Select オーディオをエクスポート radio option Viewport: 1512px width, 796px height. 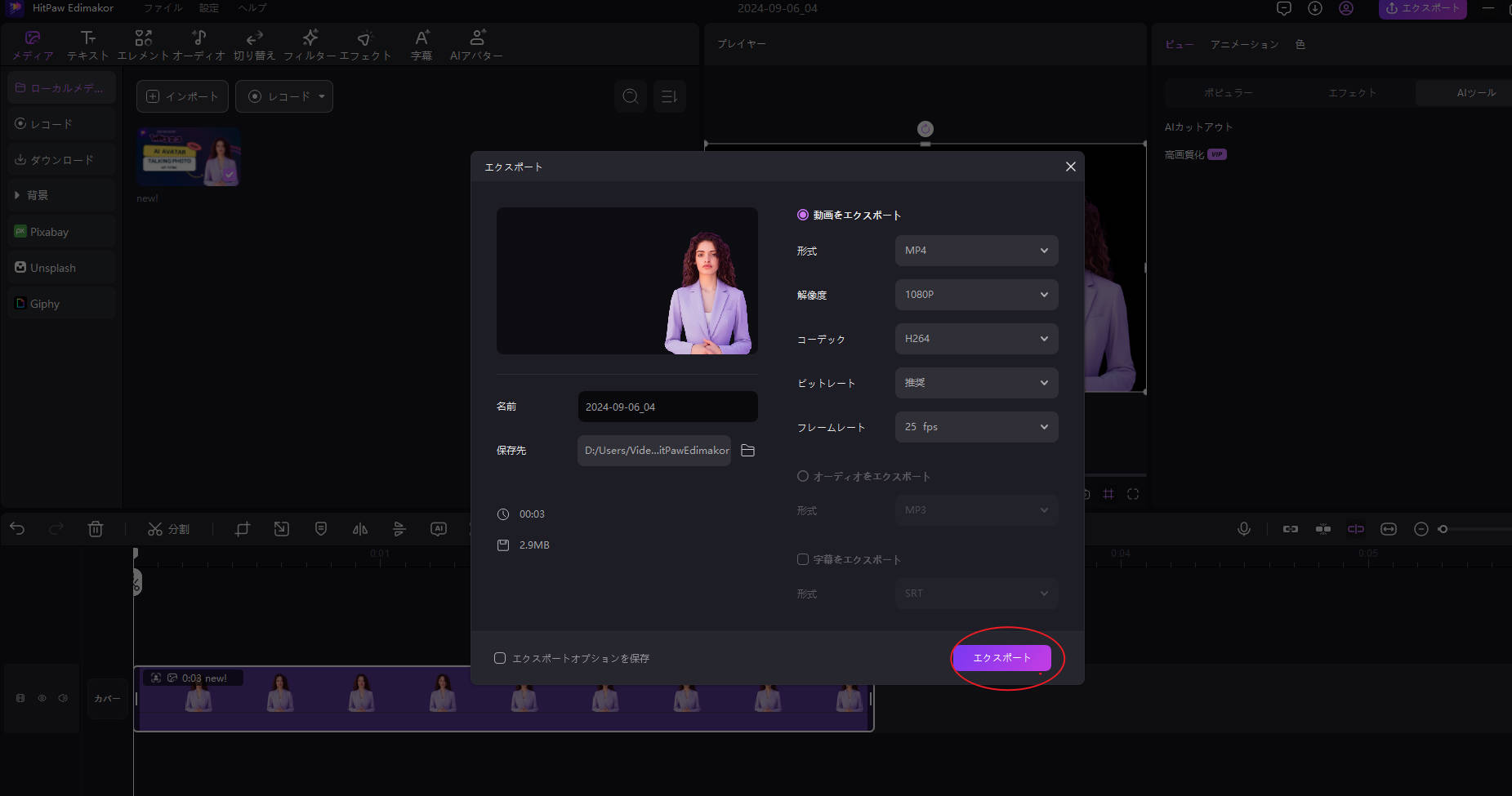coord(803,476)
